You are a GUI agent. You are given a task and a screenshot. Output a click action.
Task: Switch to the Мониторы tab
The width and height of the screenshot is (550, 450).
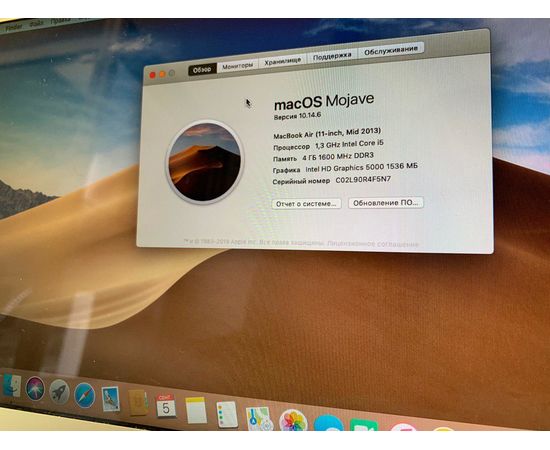pyautogui.click(x=237, y=66)
